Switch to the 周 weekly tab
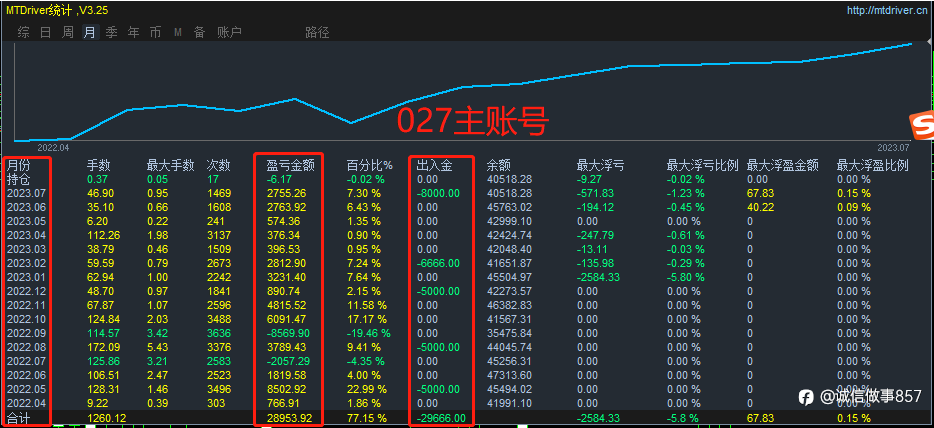Image resolution: width=934 pixels, height=428 pixels. 68,32
